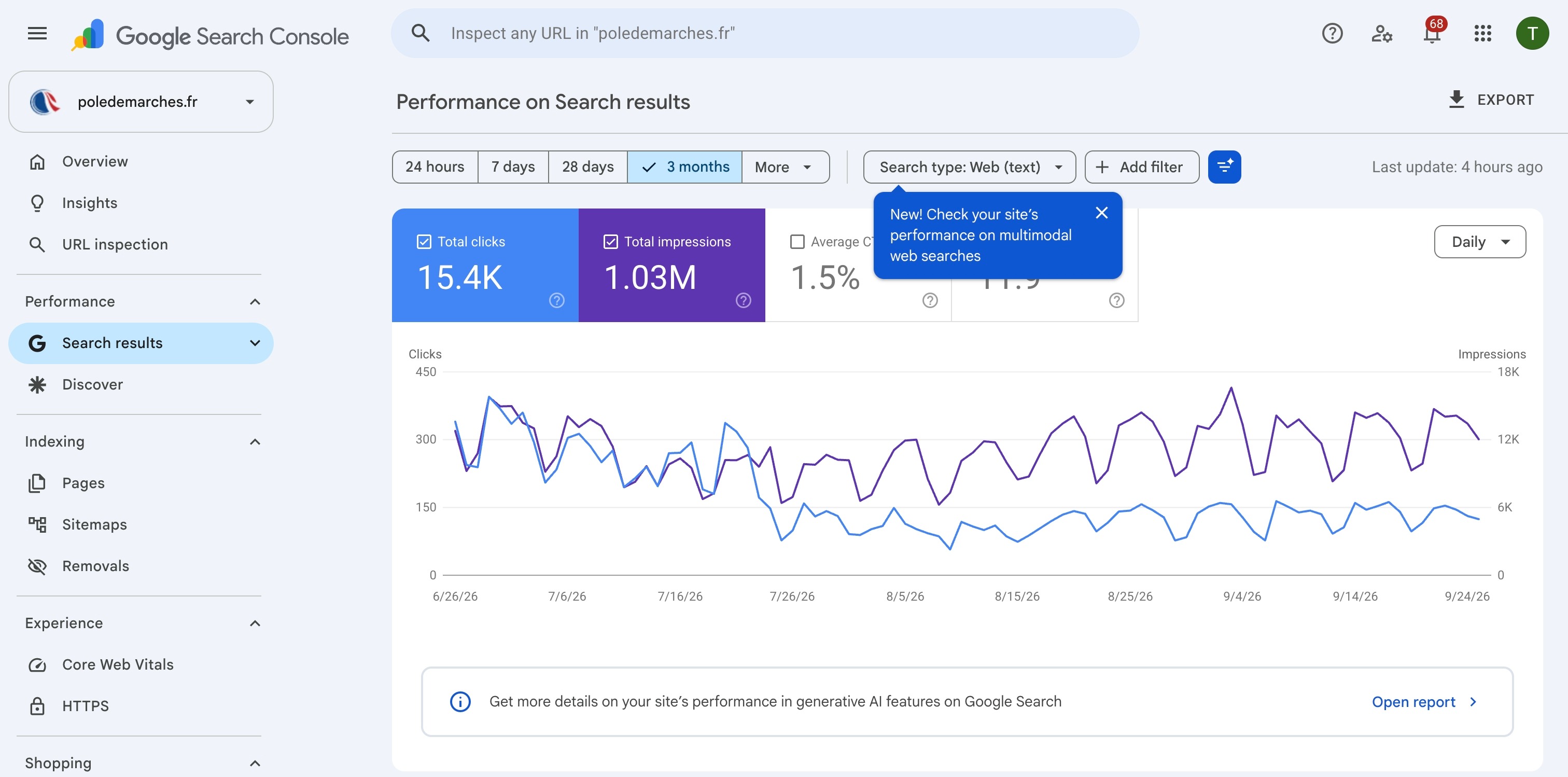
Task: Click the Overview home icon
Action: point(37,161)
